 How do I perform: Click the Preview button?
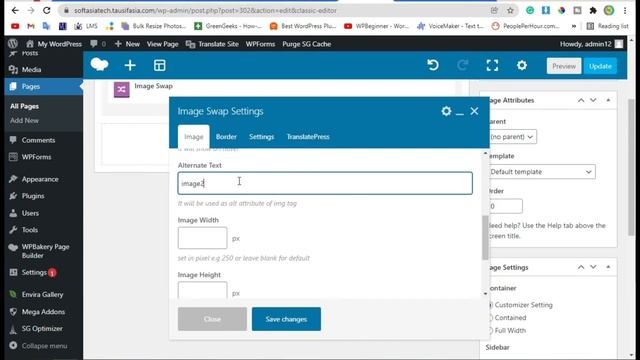pos(564,66)
